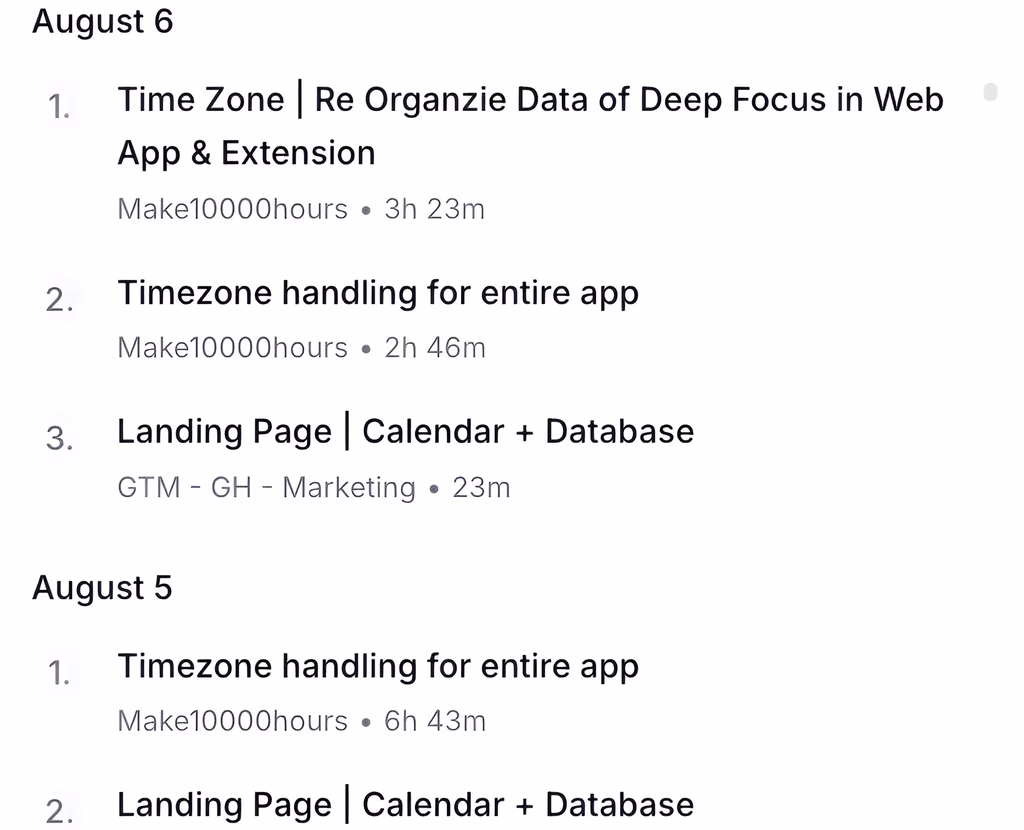1024x830 pixels.
Task: Select the Make10000hours project beside 6h 43m
Action: pos(233,721)
